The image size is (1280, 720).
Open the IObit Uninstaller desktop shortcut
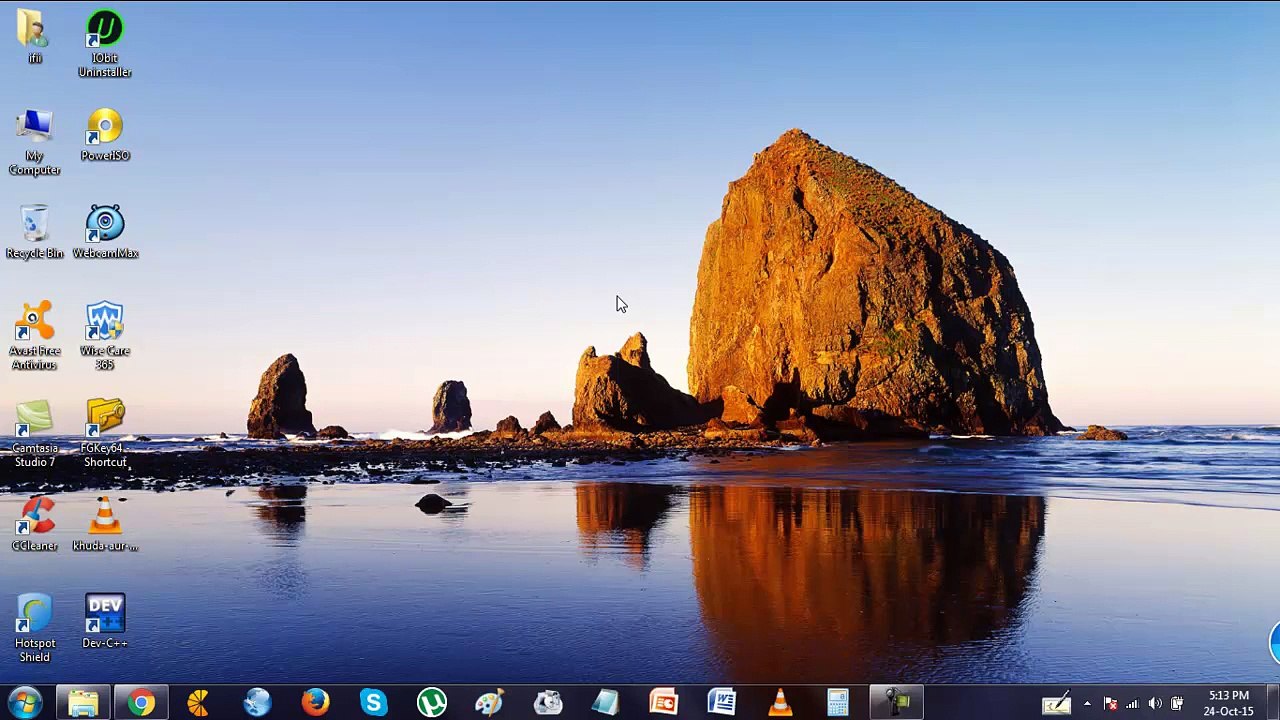tap(105, 44)
